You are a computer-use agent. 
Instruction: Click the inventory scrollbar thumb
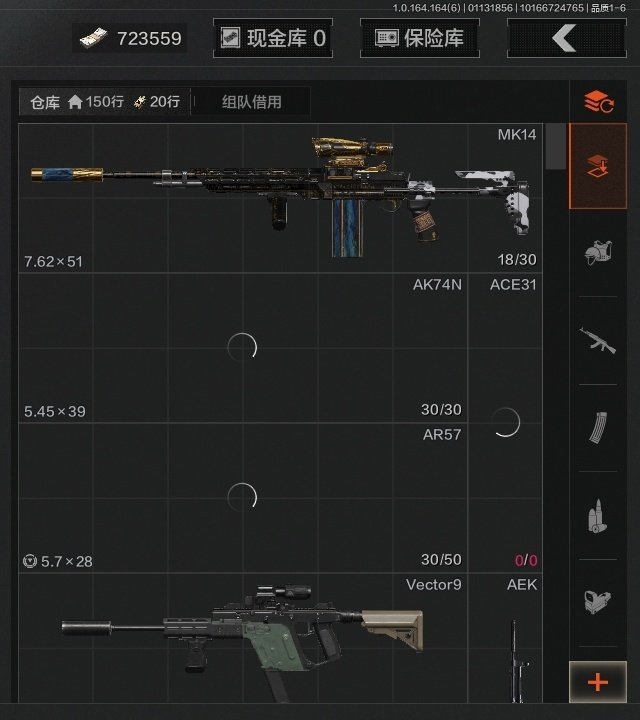[556, 146]
